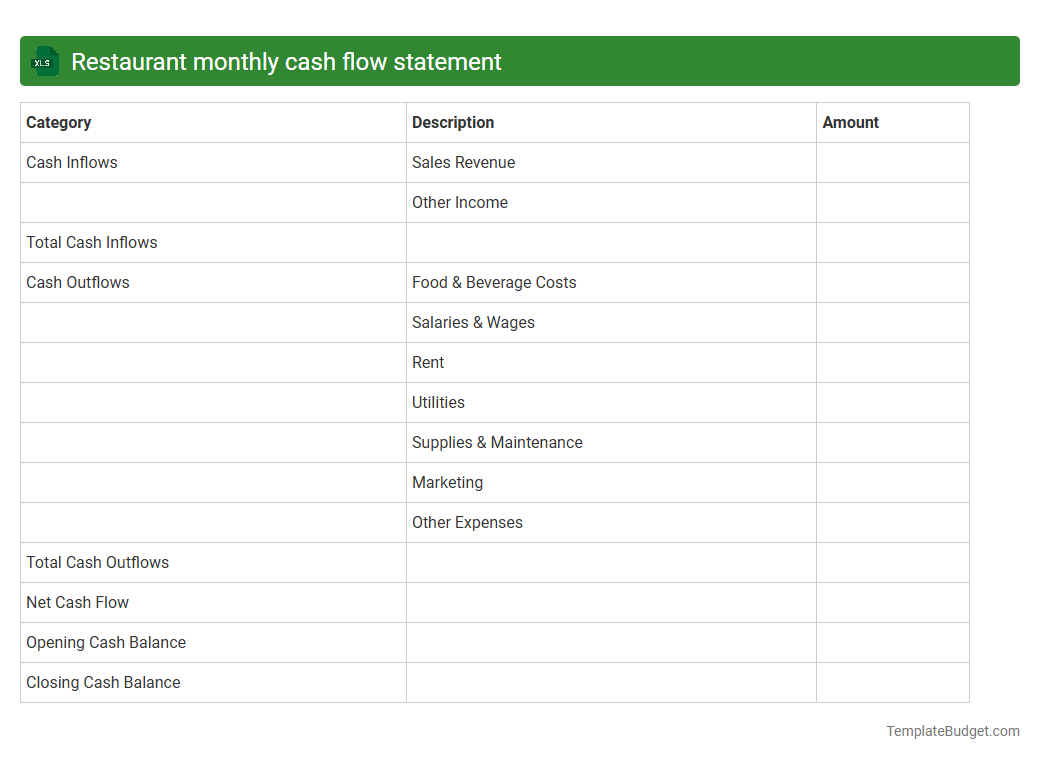Select the Category column header
1040x760 pixels.
pyautogui.click(x=59, y=122)
